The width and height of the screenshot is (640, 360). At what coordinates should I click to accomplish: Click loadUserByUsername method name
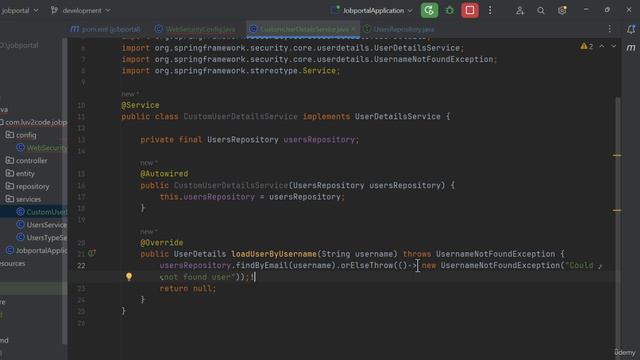tap(274, 254)
